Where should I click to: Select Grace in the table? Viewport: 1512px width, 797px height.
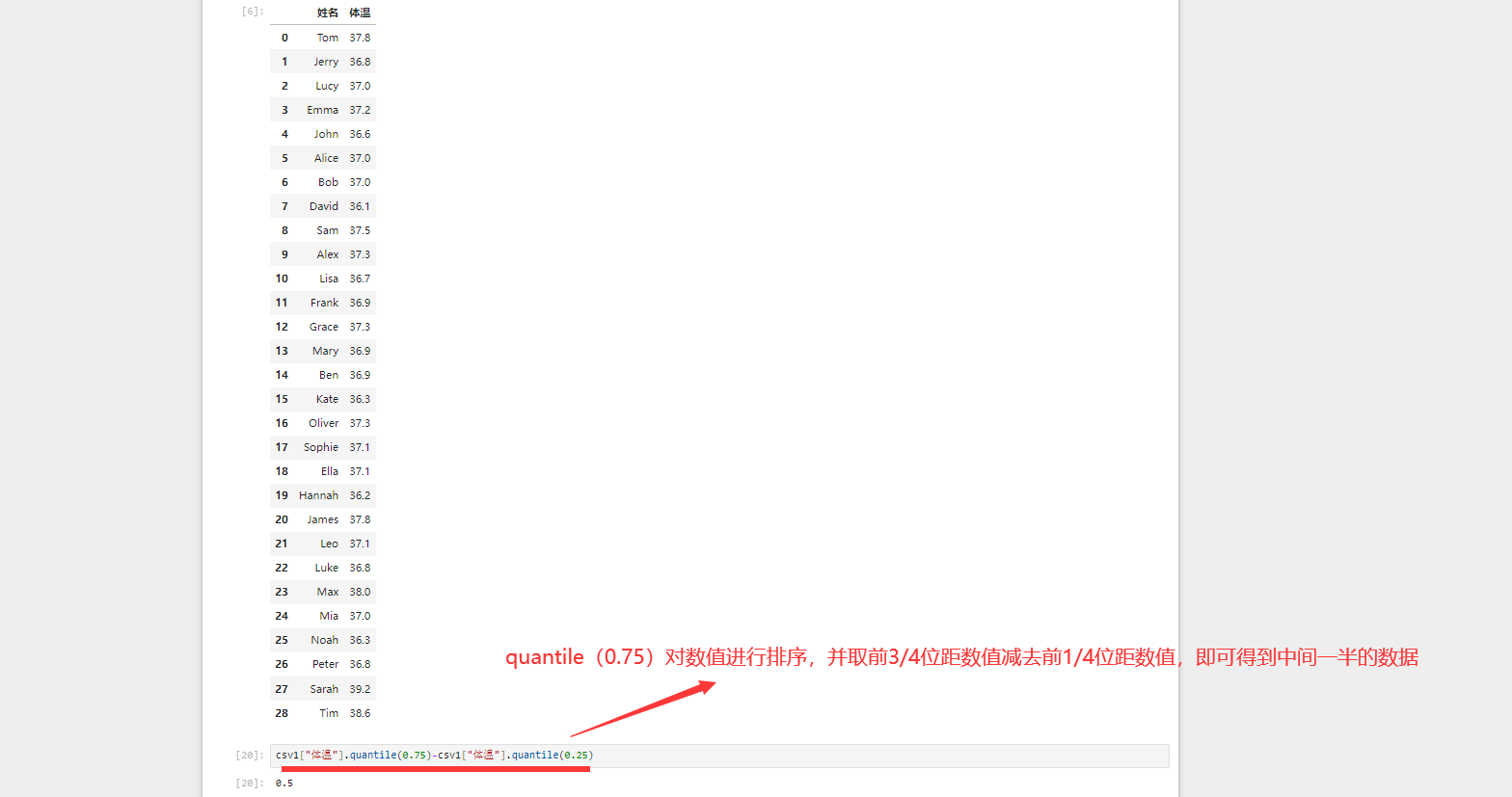324,327
